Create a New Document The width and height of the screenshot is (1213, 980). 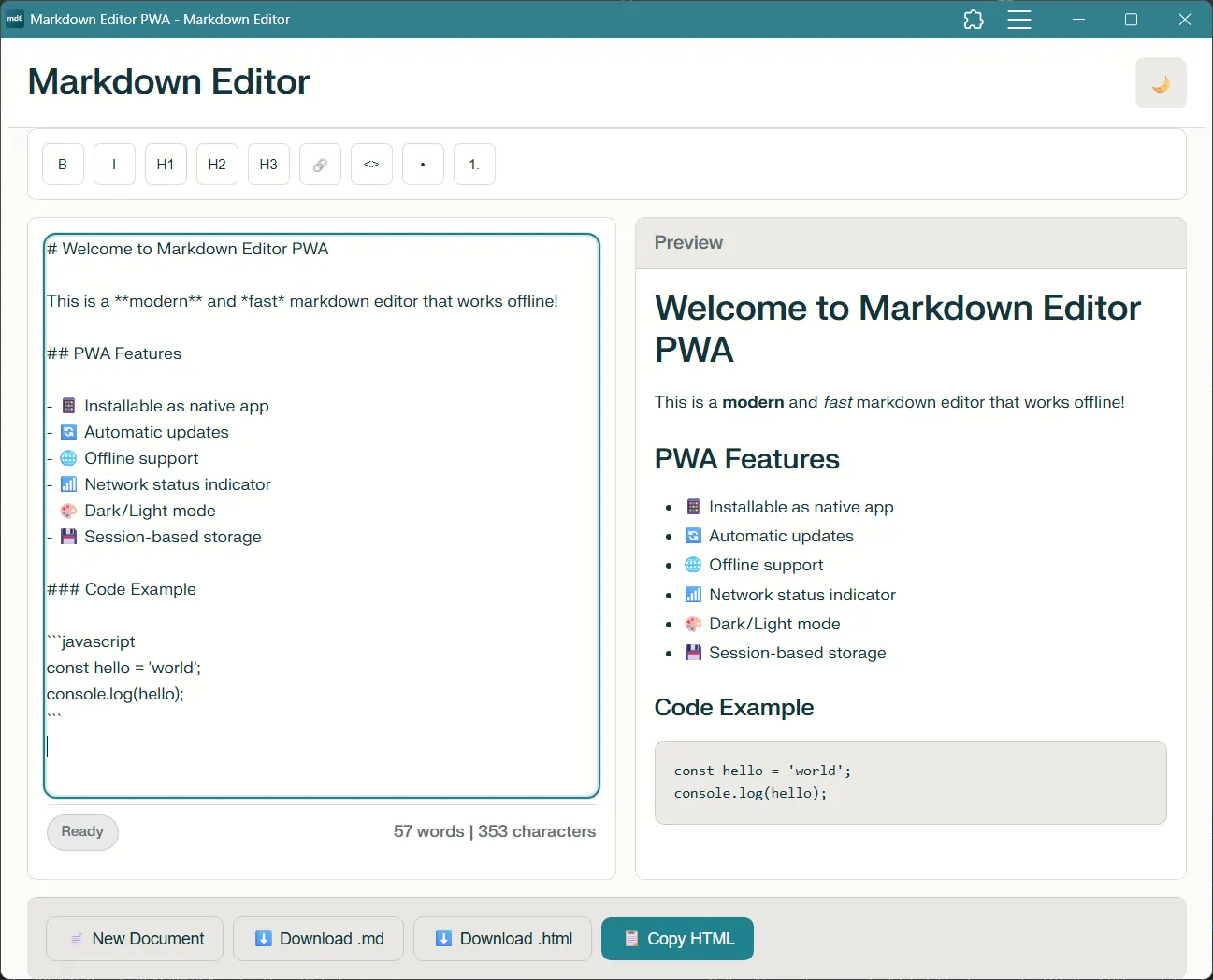[x=134, y=938]
